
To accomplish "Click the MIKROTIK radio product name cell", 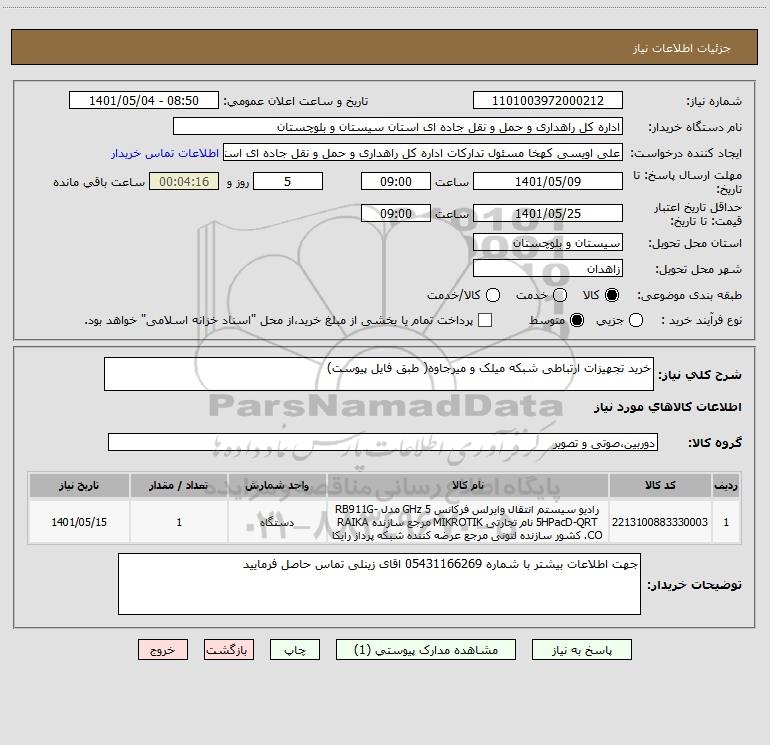I will click(468, 522).
